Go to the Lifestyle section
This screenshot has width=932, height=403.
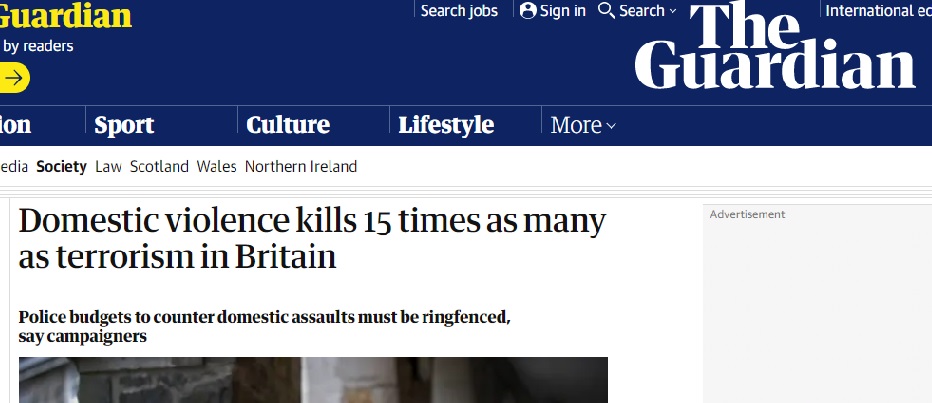click(446, 125)
